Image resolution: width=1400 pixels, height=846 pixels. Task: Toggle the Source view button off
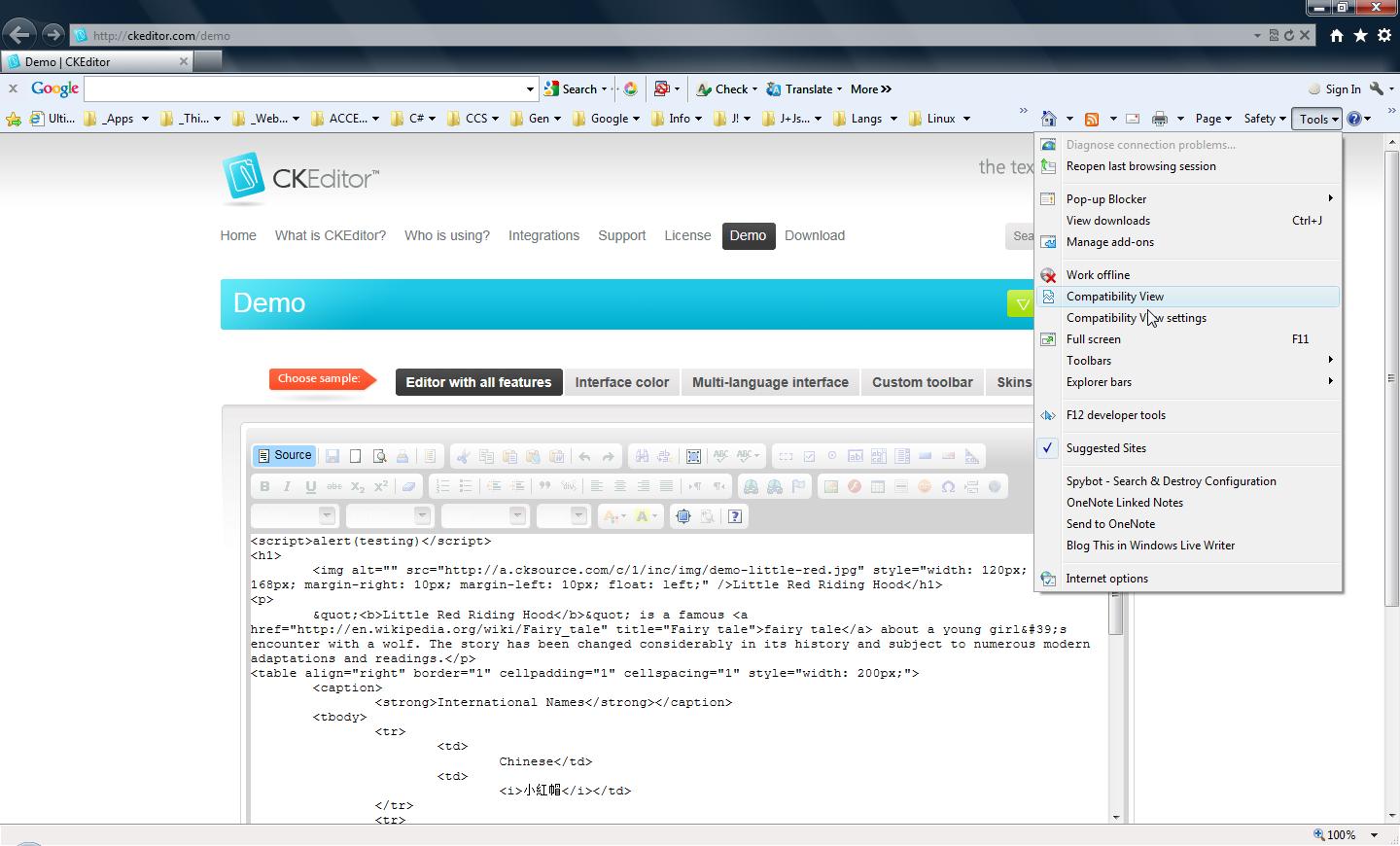click(x=284, y=455)
